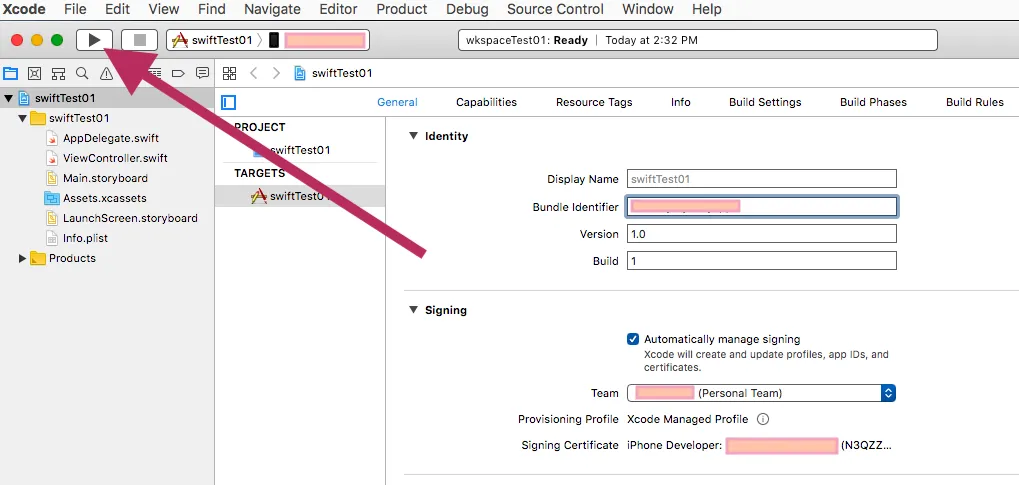Viewport: 1019px width, 485px height.
Task: Open the Window menu
Action: [647, 9]
